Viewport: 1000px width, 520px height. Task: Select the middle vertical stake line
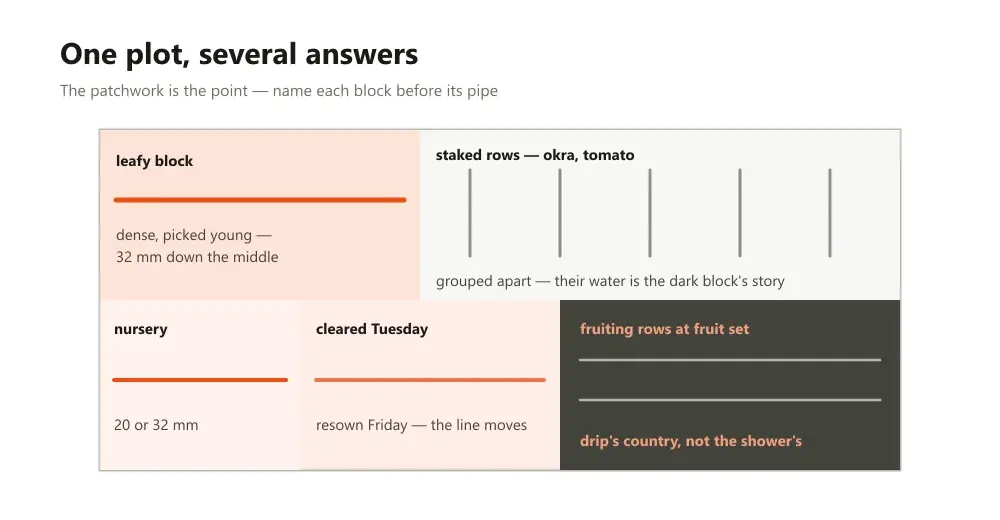(650, 213)
